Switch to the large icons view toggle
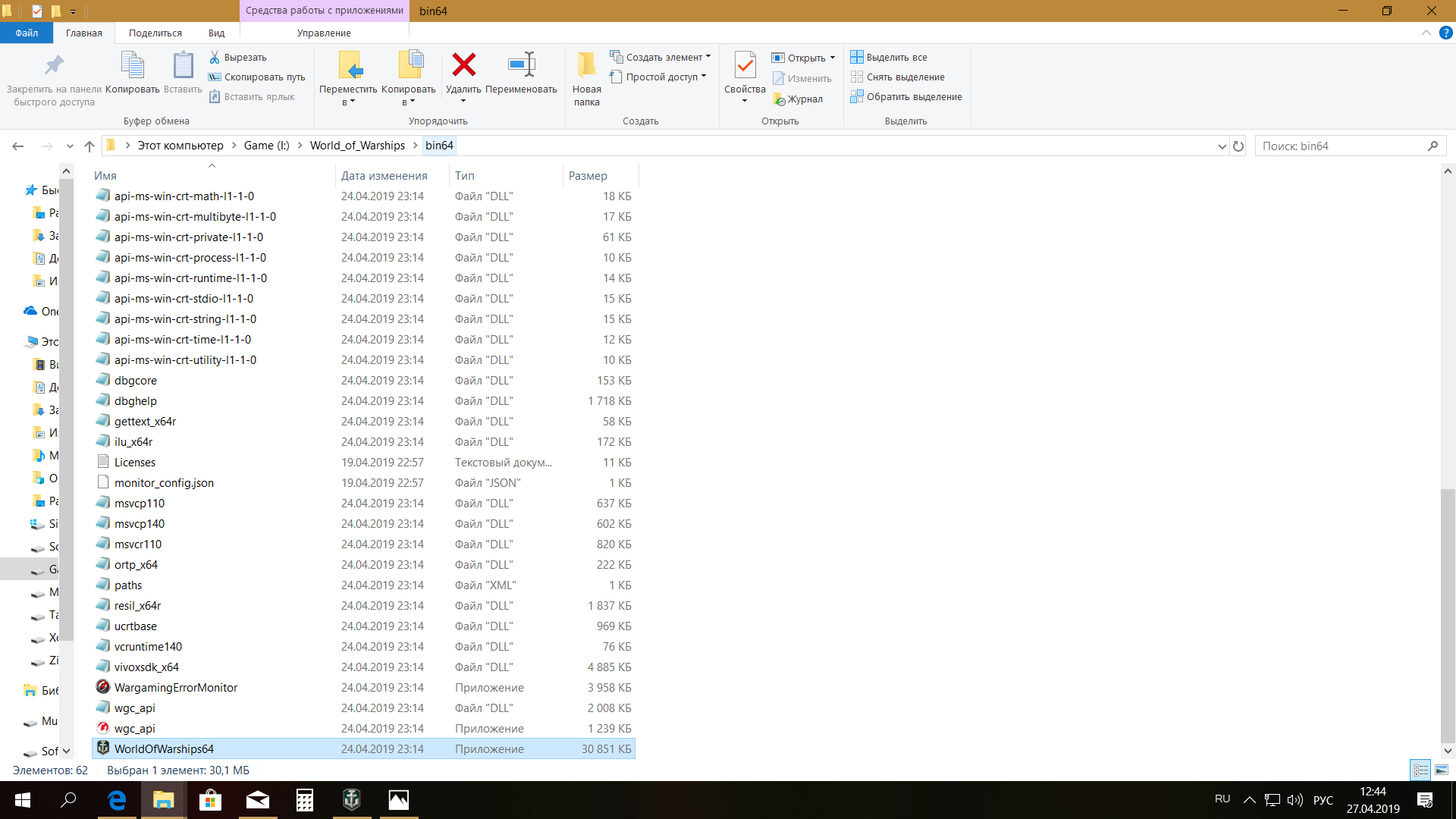Viewport: 1456px width, 819px height. point(1442,770)
